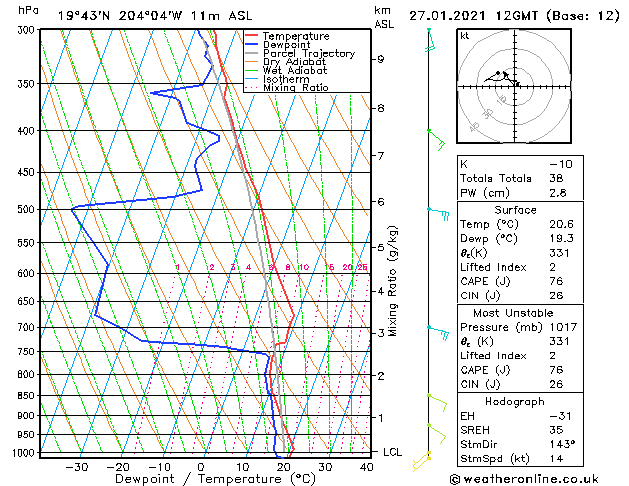Select the 'Isotherm' legend label

coord(286,79)
